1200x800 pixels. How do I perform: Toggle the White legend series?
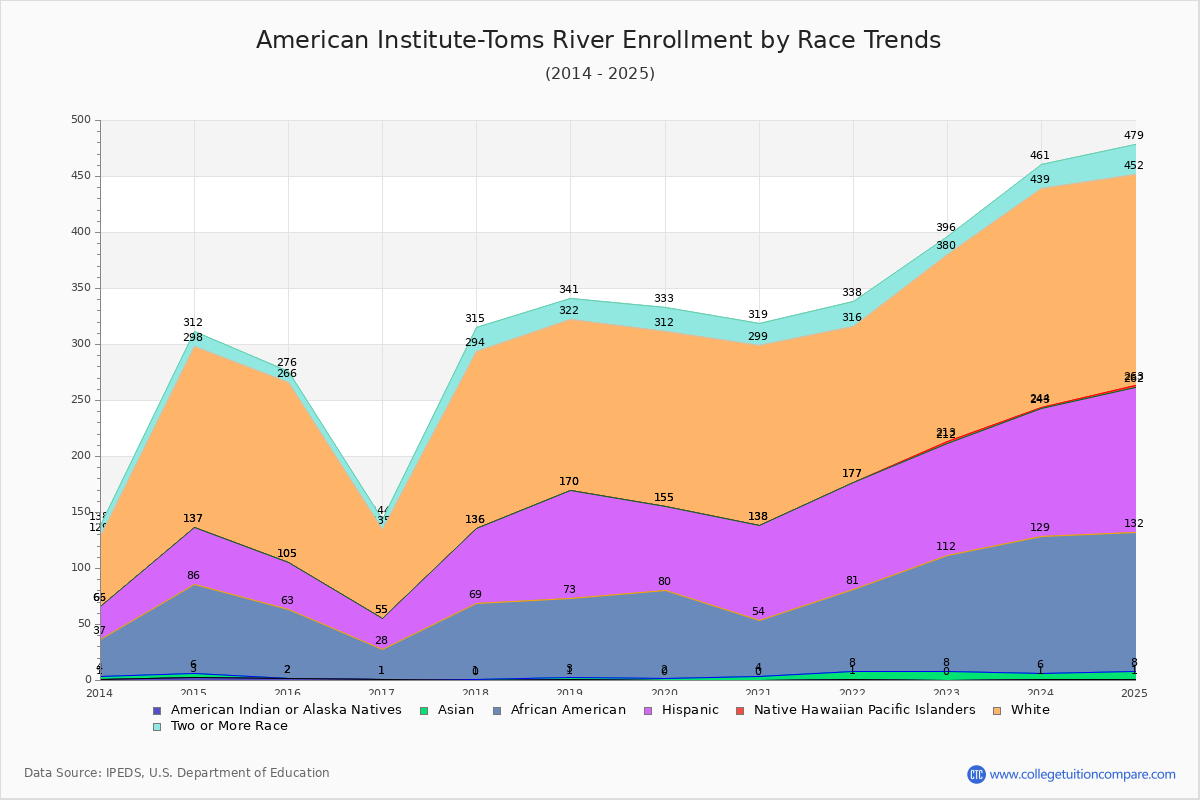tap(1022, 710)
